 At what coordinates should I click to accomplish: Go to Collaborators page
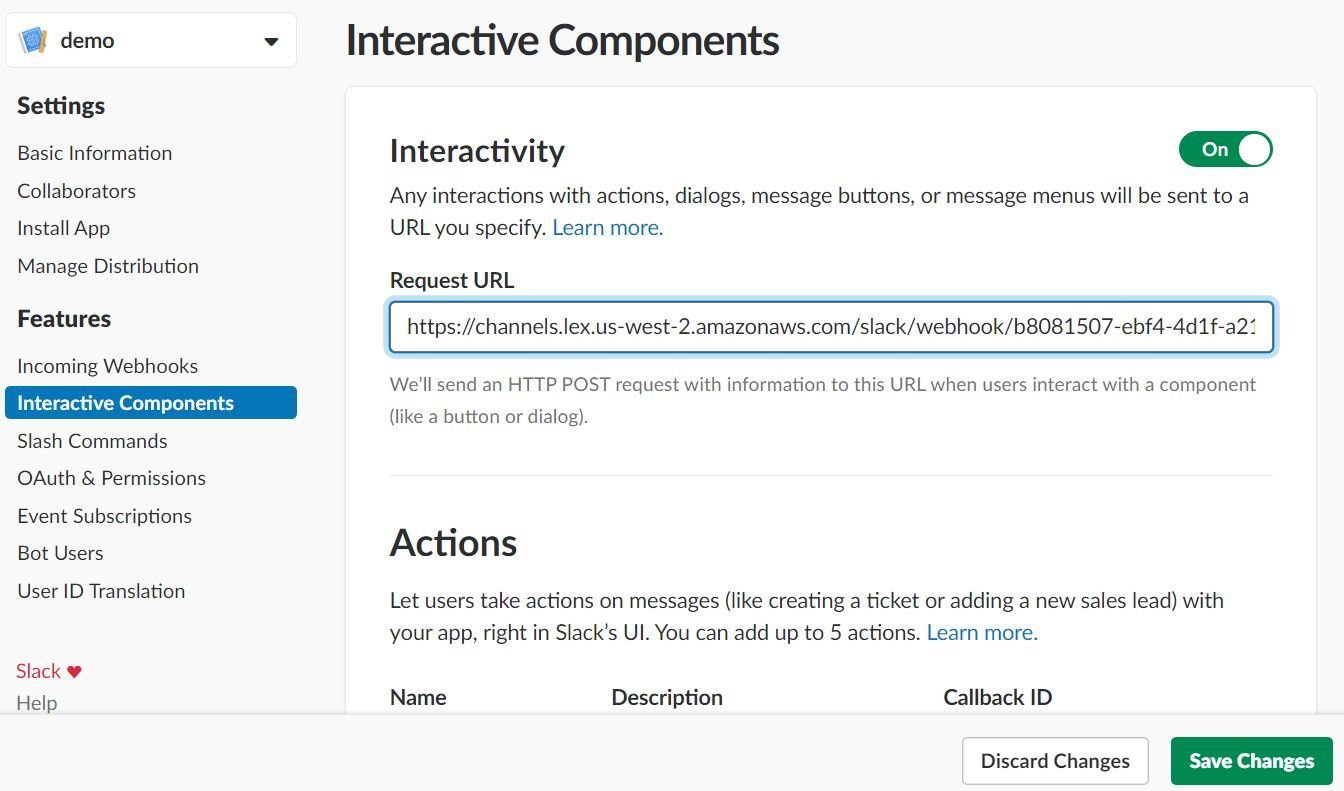(x=76, y=191)
